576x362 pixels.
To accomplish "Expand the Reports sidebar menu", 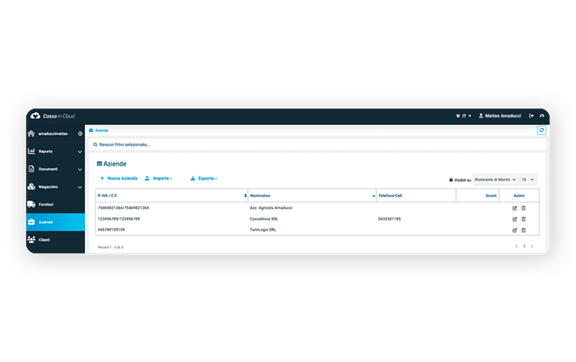I will pos(55,151).
